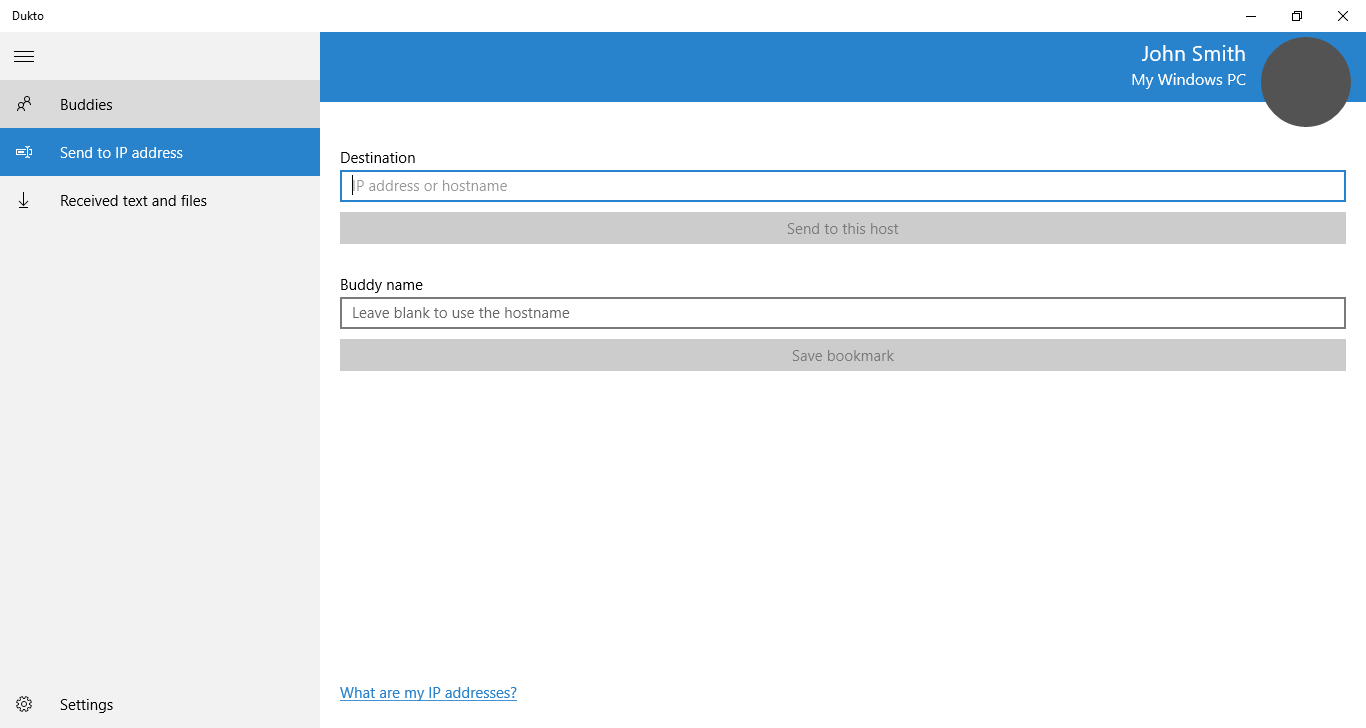Open the Buddies section
The image size is (1366, 728).
tap(160, 104)
